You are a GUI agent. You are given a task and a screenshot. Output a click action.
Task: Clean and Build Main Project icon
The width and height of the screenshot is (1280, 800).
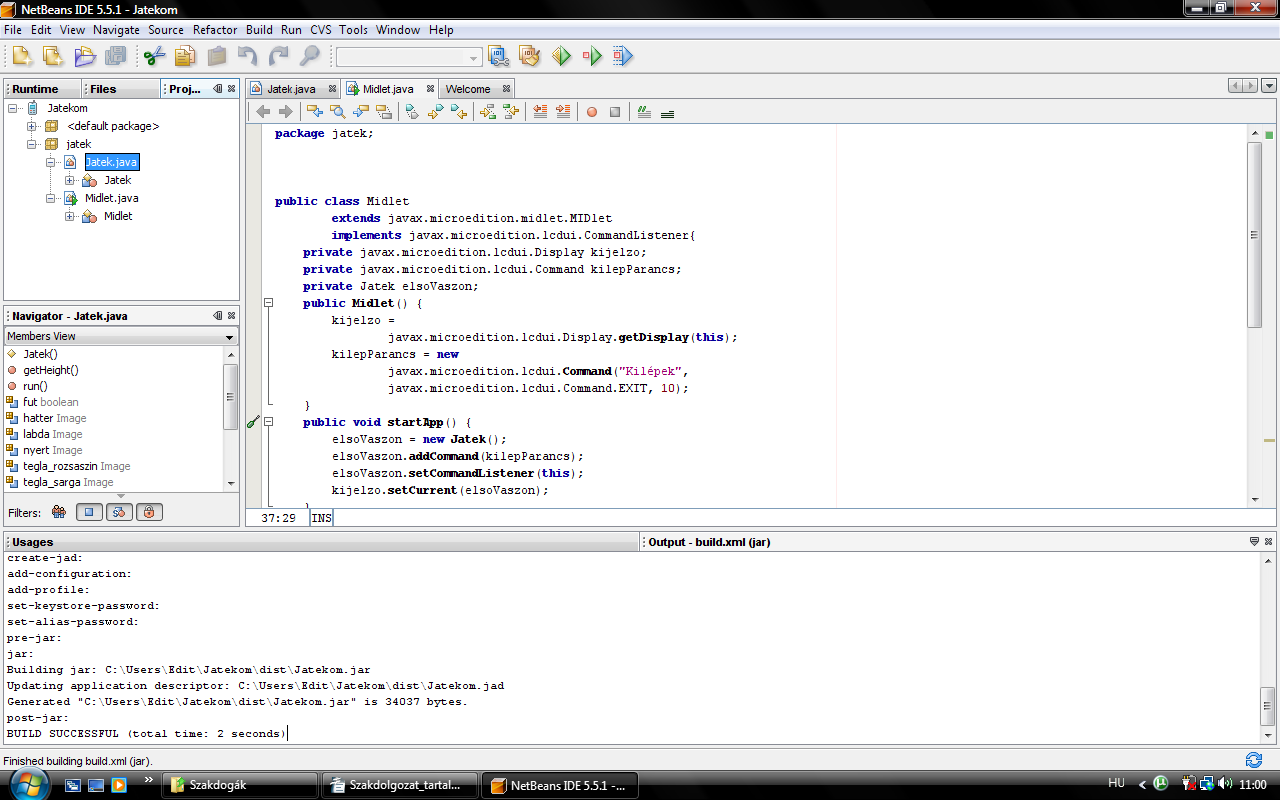[530, 57]
